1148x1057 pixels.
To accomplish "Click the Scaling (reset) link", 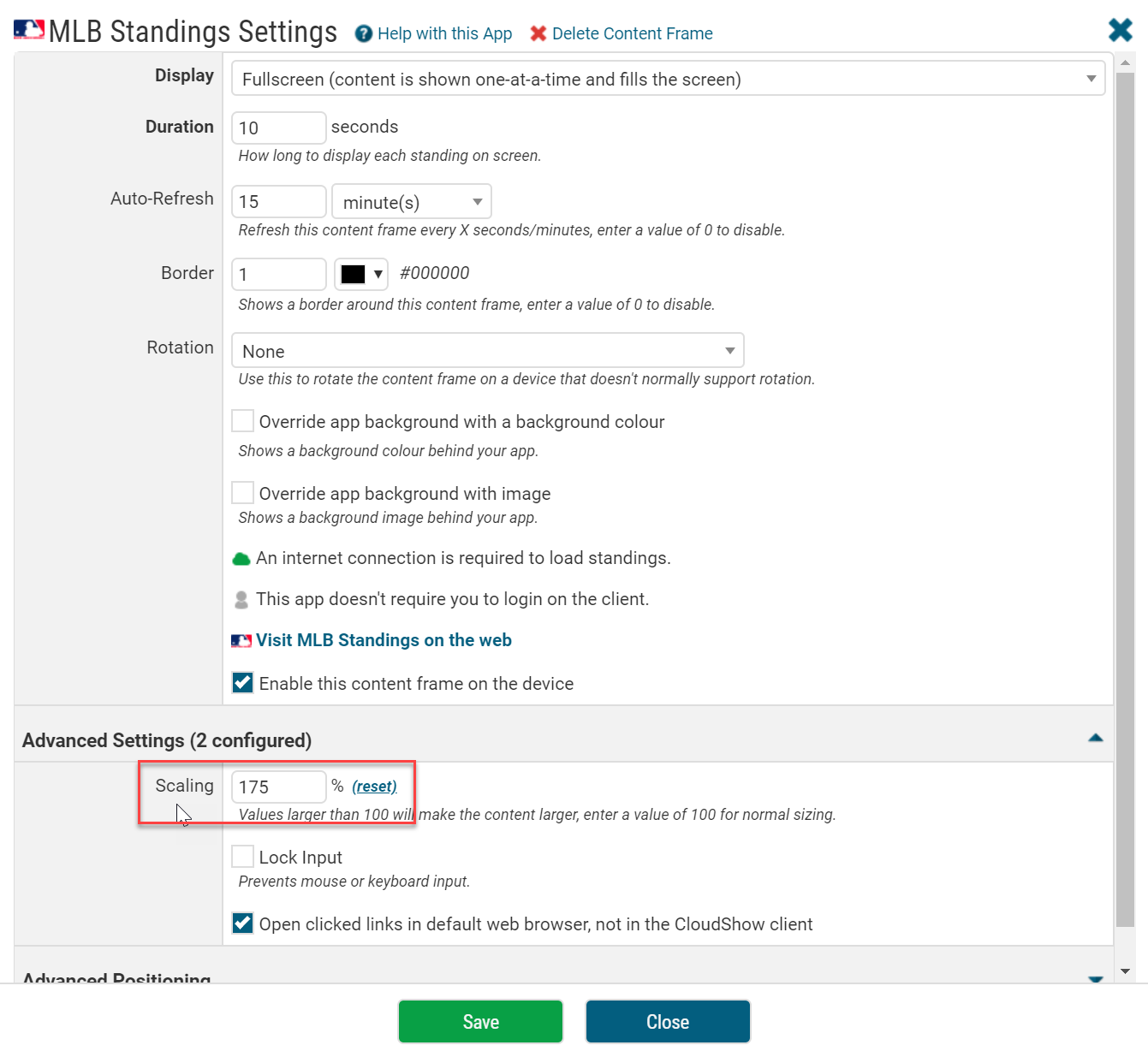I will [x=374, y=787].
